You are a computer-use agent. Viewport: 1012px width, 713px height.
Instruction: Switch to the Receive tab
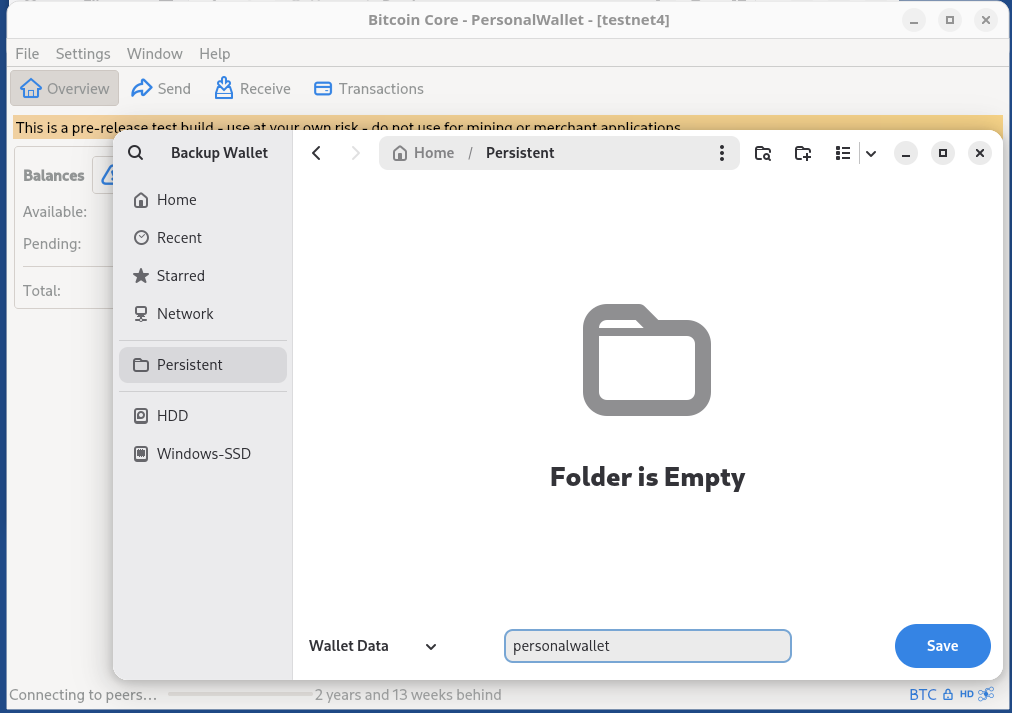click(x=252, y=88)
